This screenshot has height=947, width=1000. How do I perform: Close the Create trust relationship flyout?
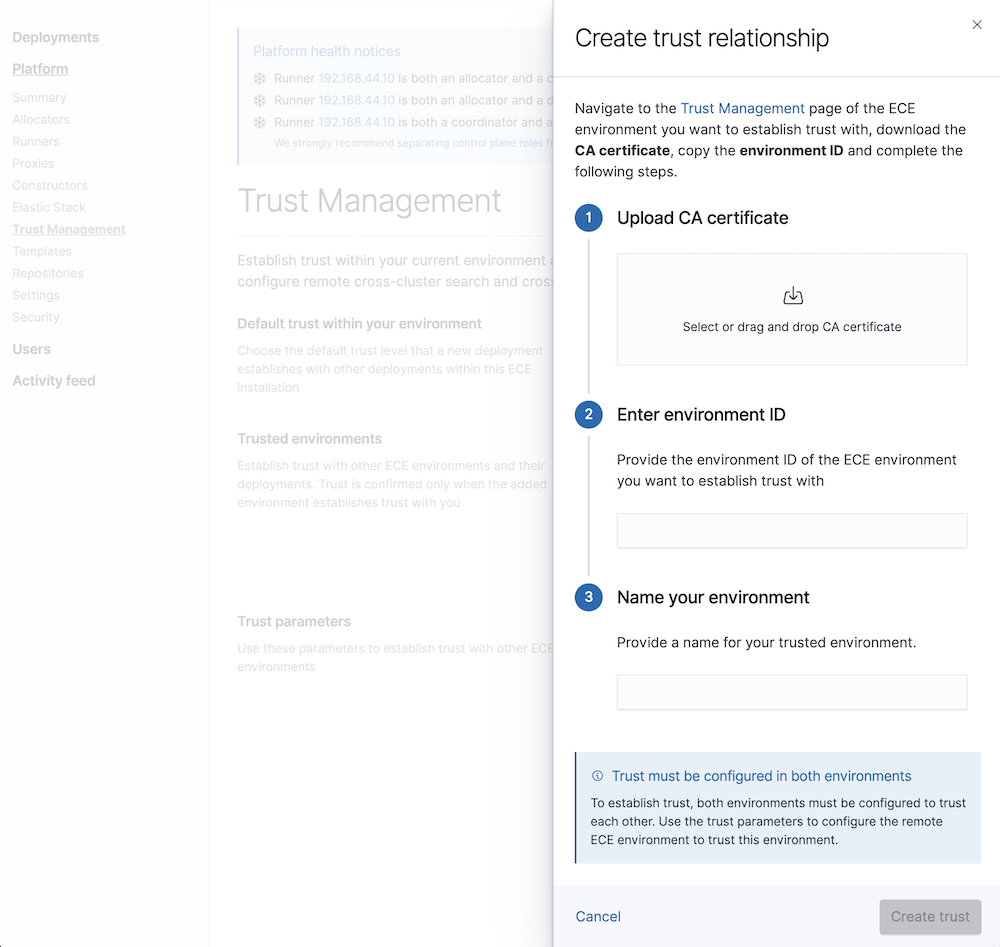click(x=977, y=25)
